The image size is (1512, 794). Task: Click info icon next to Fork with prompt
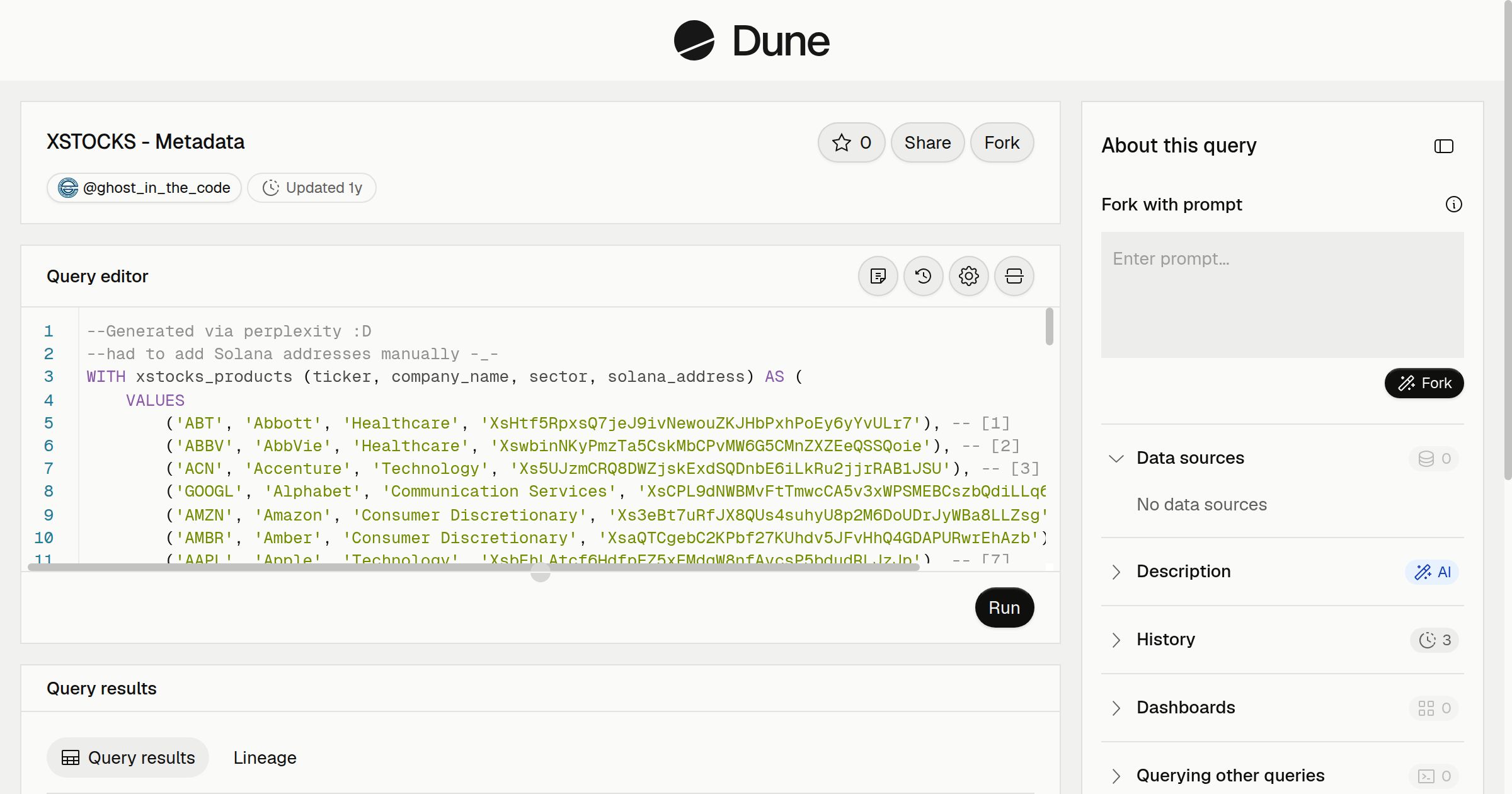click(1453, 204)
